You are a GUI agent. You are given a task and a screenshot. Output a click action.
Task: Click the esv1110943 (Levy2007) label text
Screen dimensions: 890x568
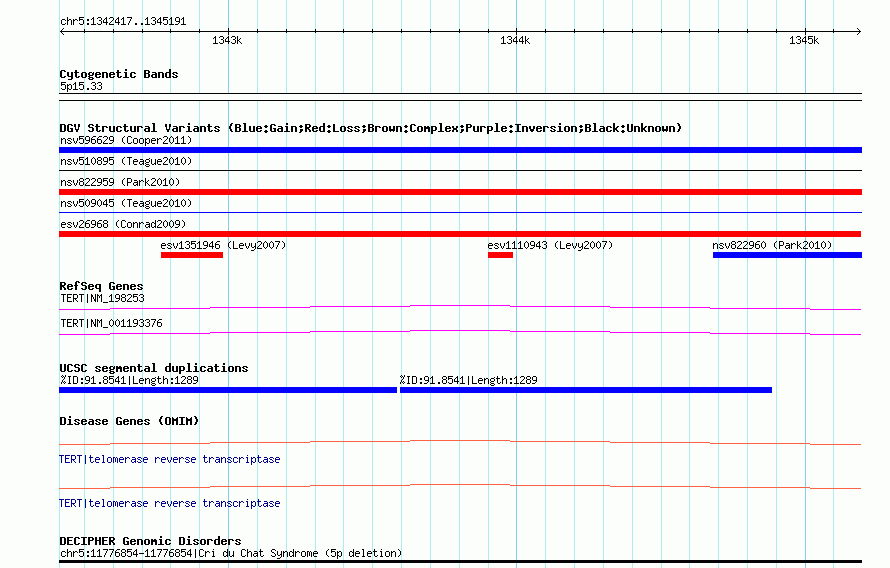[550, 245]
